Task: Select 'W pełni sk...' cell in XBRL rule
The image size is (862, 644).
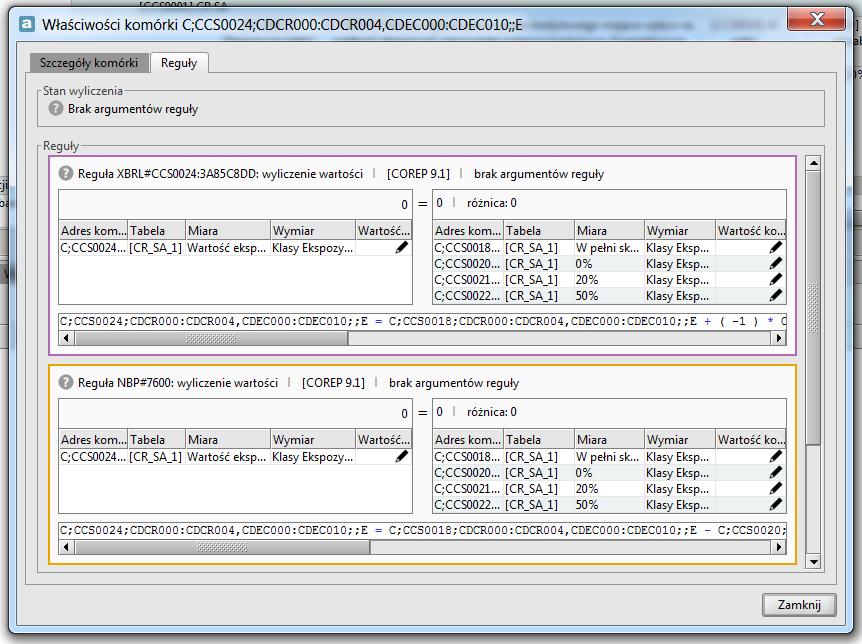Action: pyautogui.click(x=609, y=247)
